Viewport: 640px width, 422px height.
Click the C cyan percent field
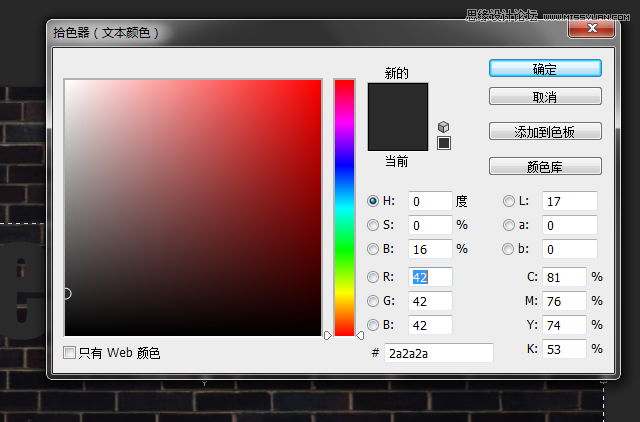pos(564,277)
